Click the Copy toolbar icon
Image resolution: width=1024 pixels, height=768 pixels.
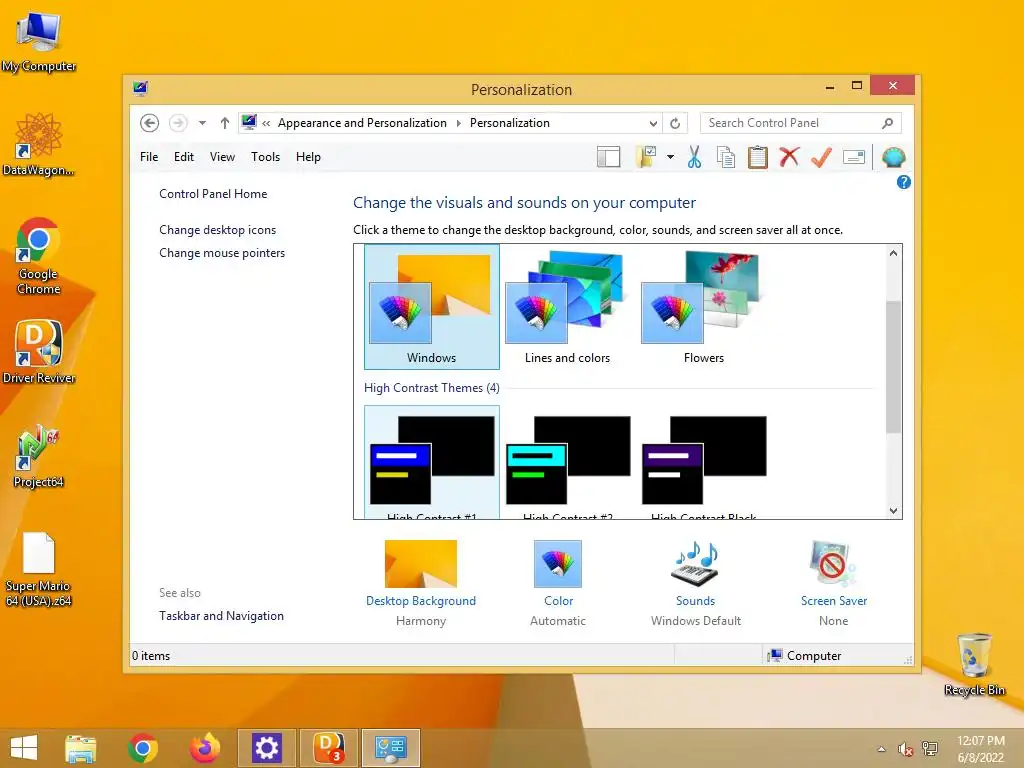click(726, 157)
